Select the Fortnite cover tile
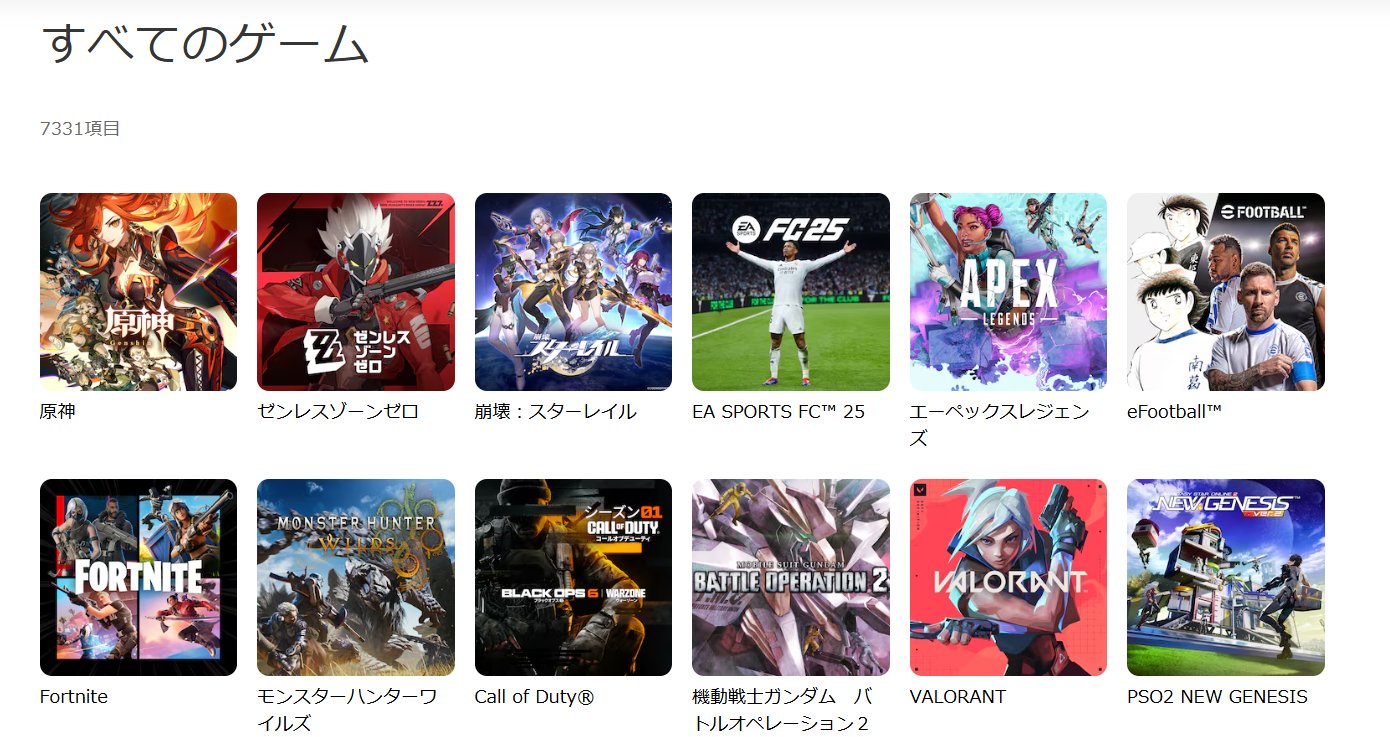The height and width of the screenshot is (737, 1390). pyautogui.click(x=138, y=577)
